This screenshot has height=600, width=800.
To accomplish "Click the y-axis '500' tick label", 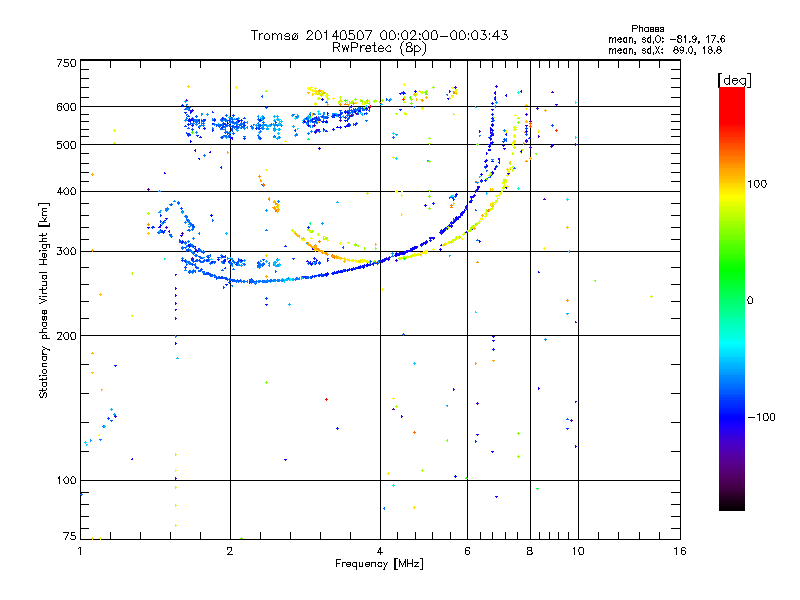I will pos(67,145).
